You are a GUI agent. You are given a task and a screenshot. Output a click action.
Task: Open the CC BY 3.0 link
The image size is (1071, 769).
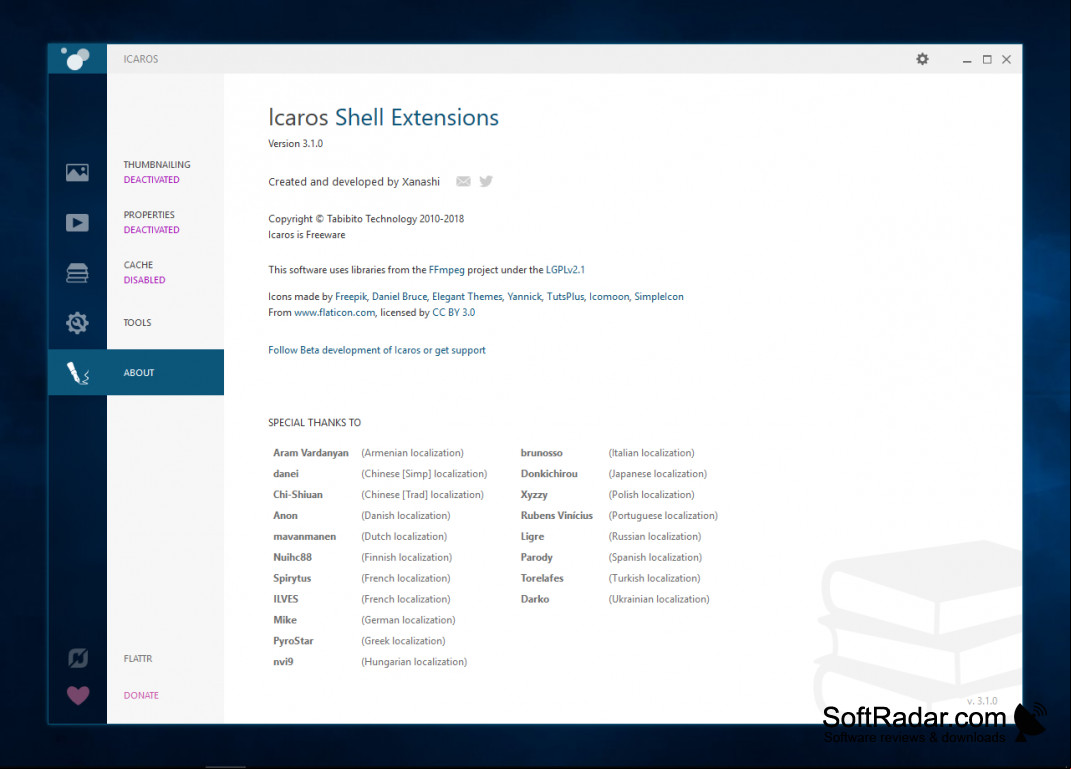(x=454, y=312)
